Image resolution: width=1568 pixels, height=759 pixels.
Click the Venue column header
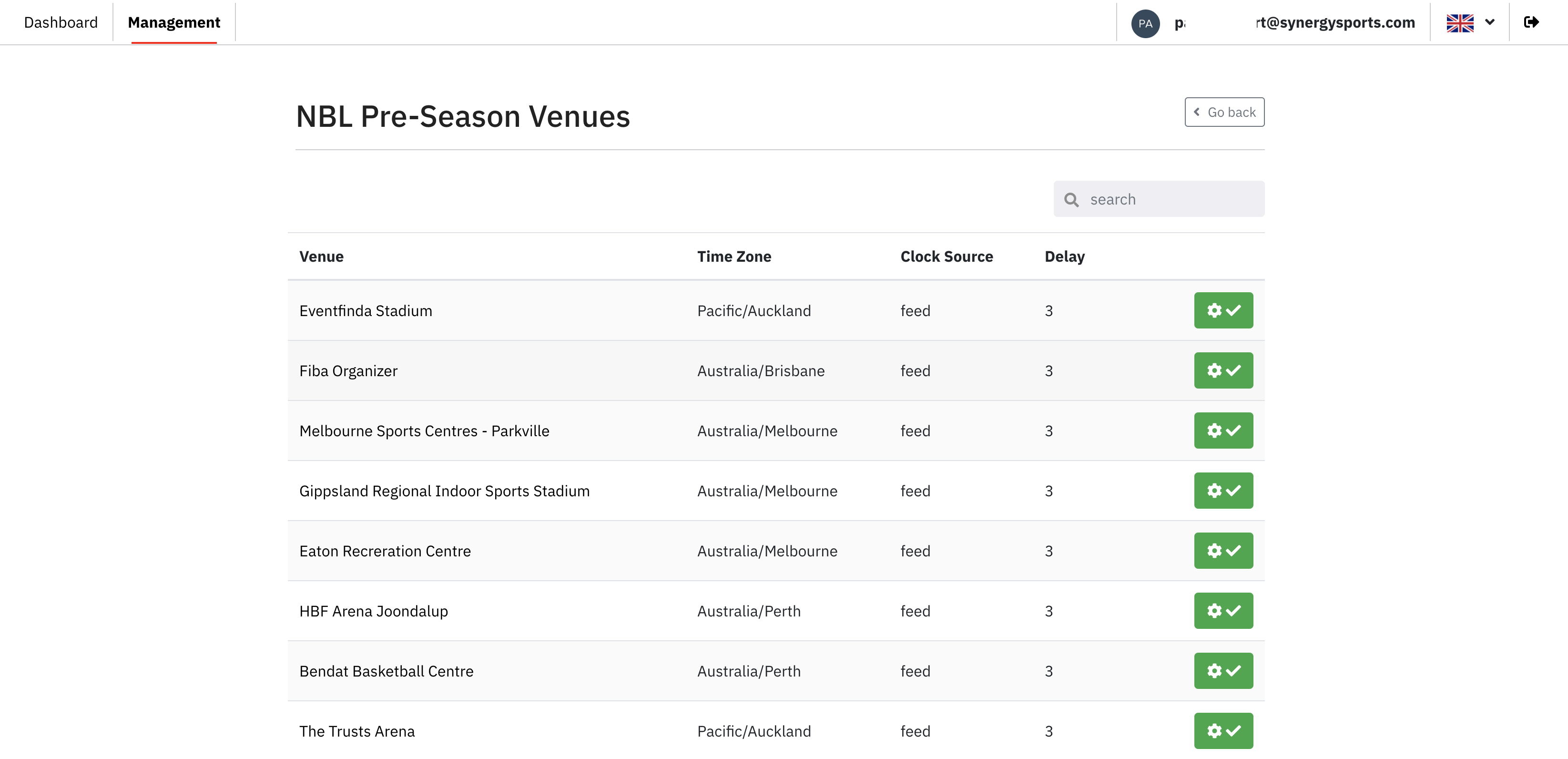pos(321,256)
